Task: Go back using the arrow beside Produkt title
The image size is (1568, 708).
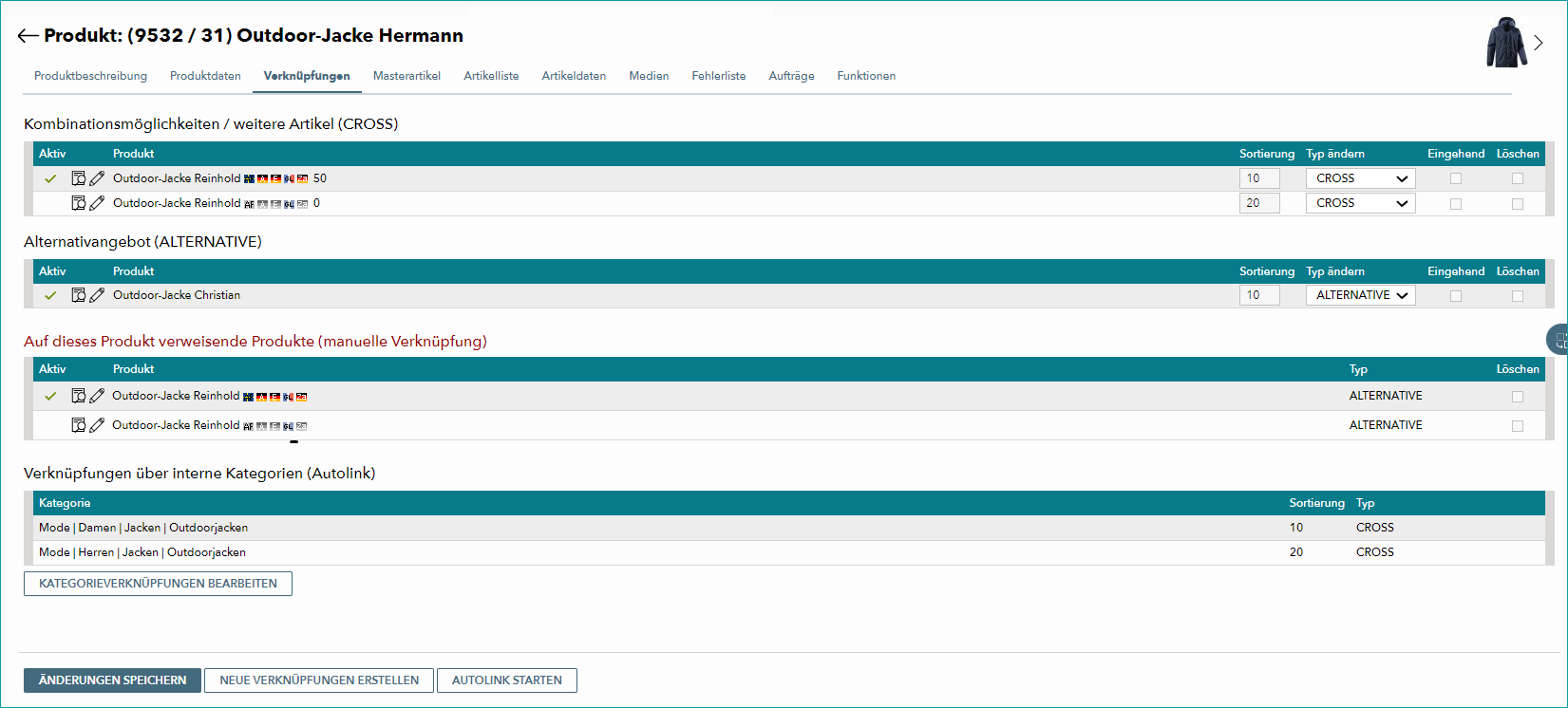Action: pyautogui.click(x=28, y=36)
